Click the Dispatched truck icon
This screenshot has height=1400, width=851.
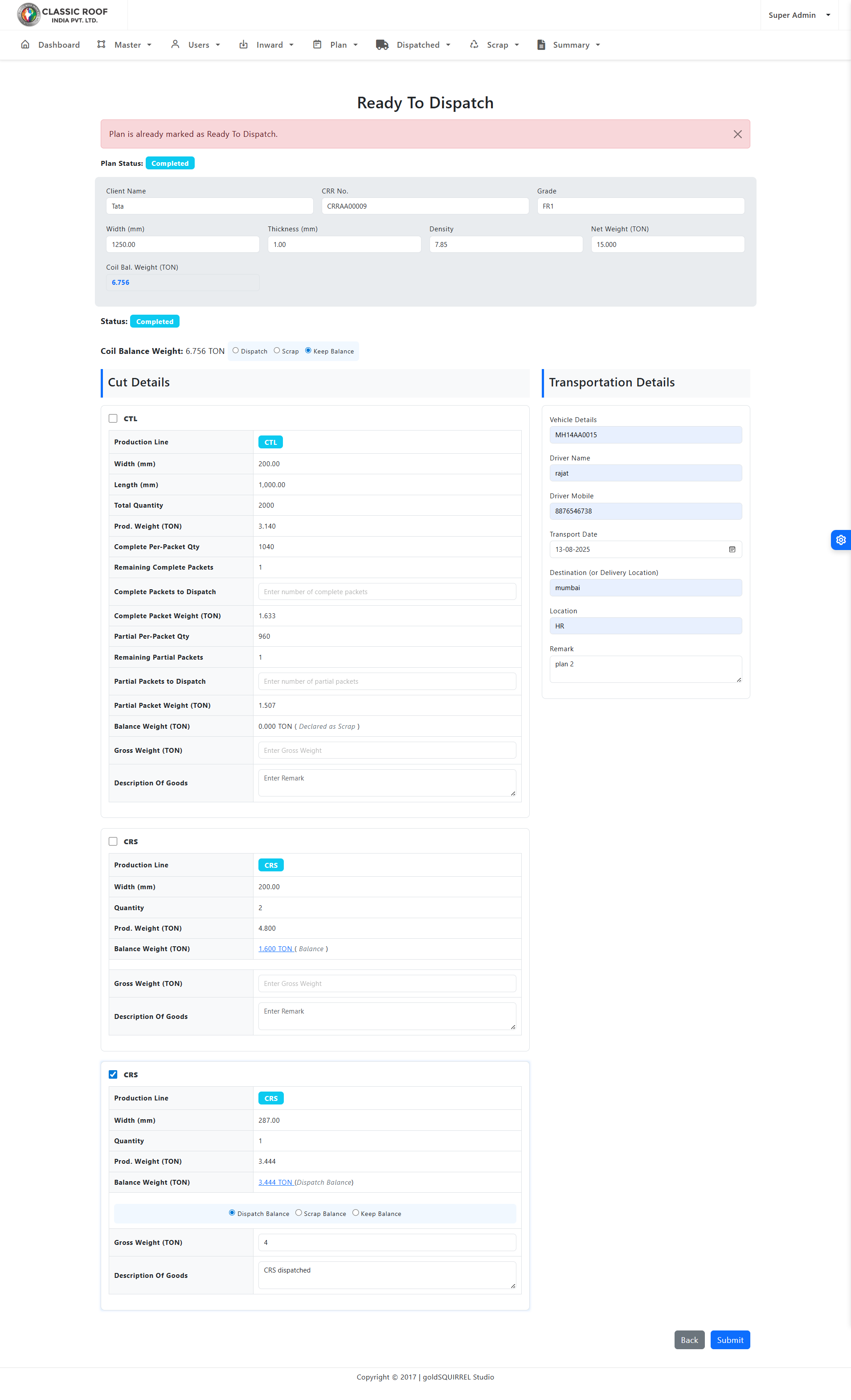[x=382, y=45]
